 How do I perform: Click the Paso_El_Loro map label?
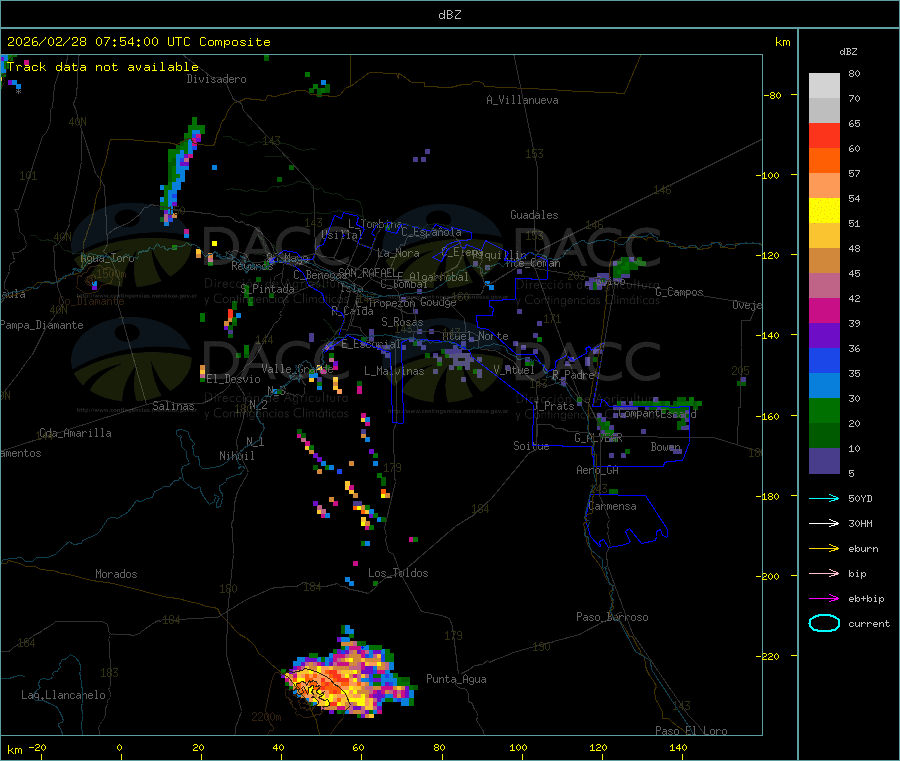(692, 731)
